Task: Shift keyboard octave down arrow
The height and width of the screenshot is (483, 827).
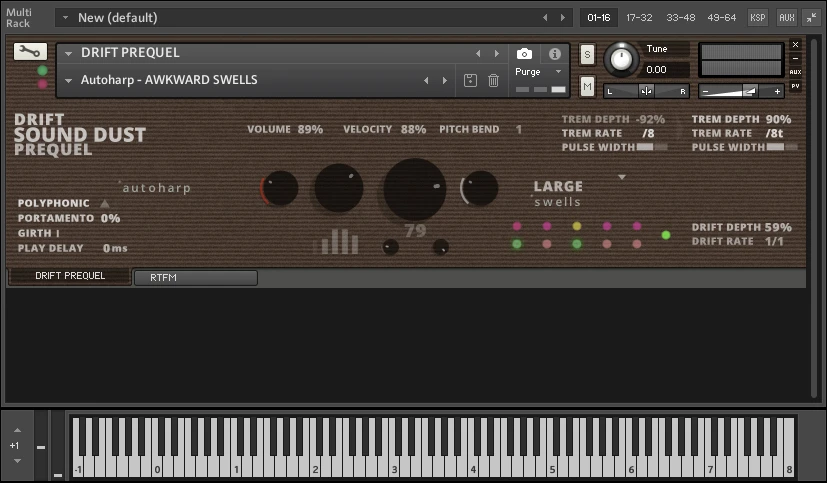Action: 17,461
